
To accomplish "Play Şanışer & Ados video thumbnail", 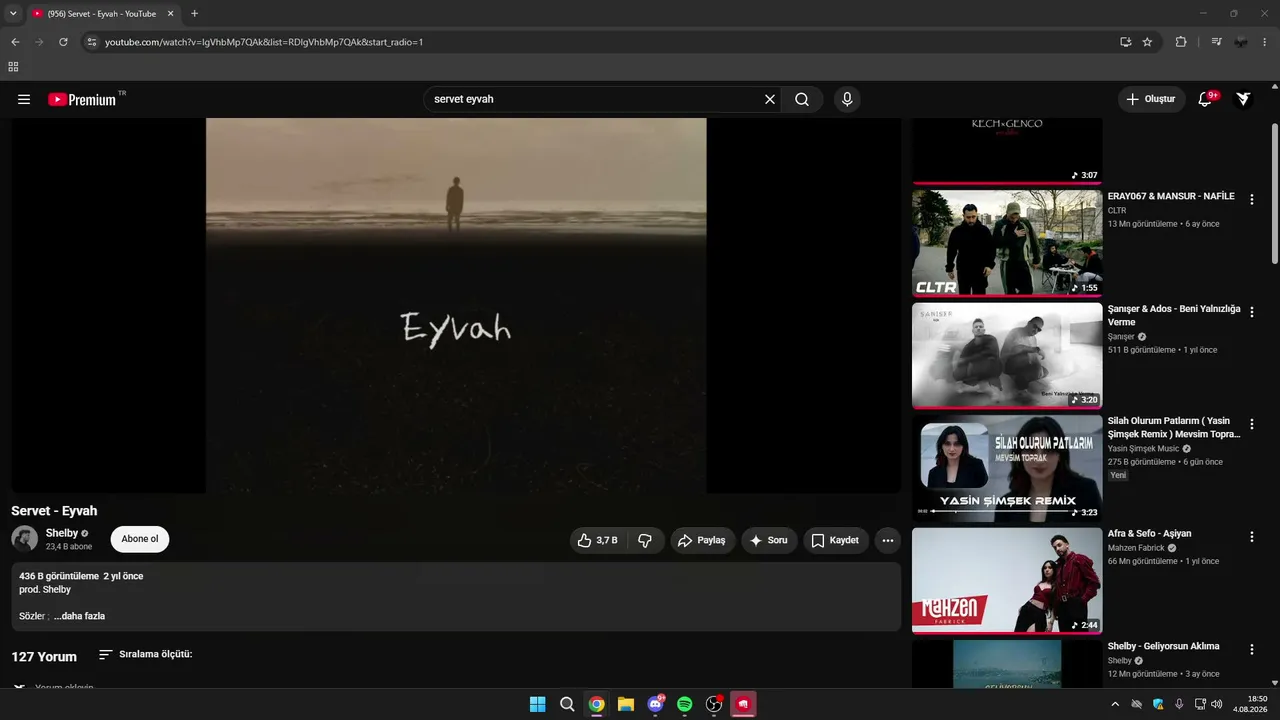I will coord(1007,355).
